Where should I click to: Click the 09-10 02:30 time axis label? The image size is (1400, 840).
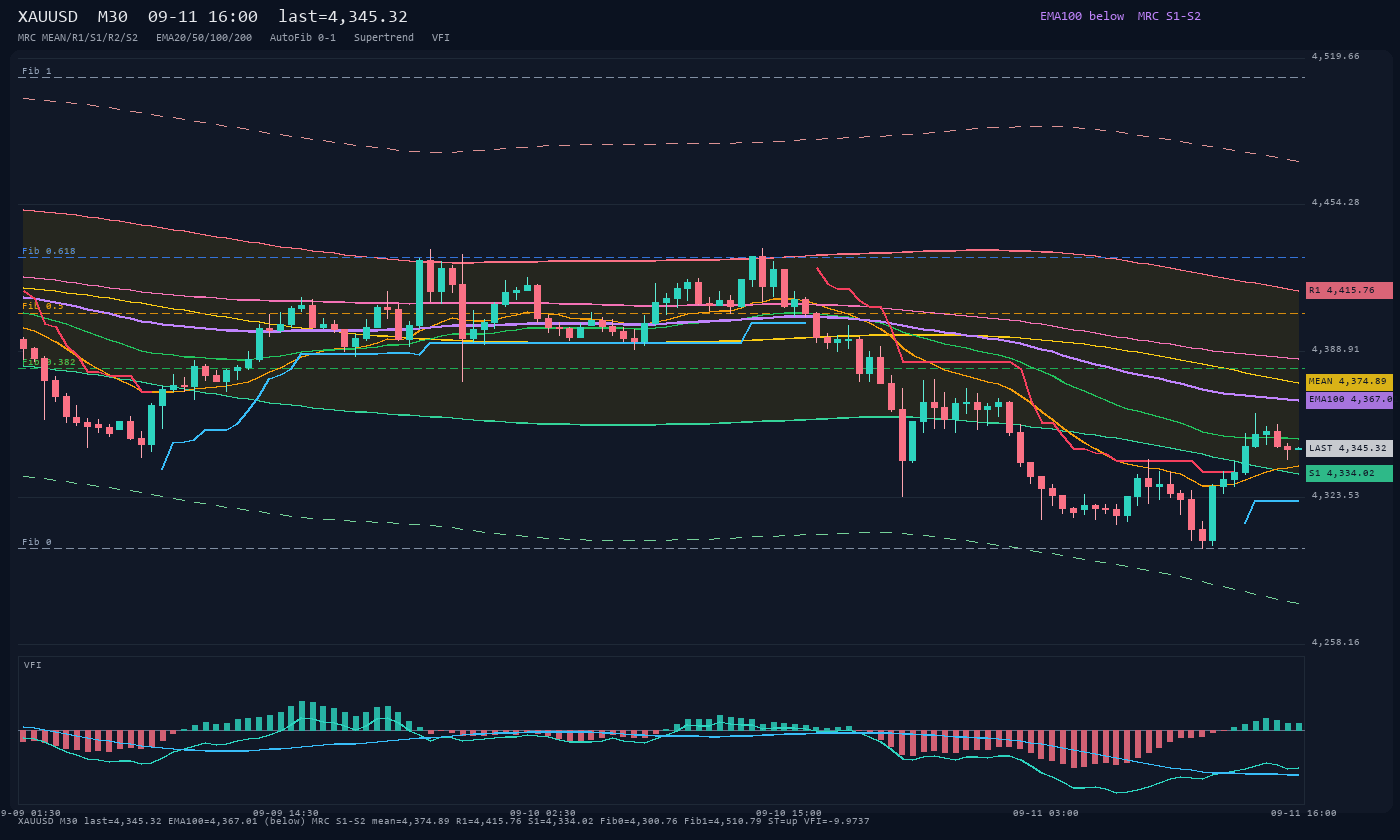point(543,813)
